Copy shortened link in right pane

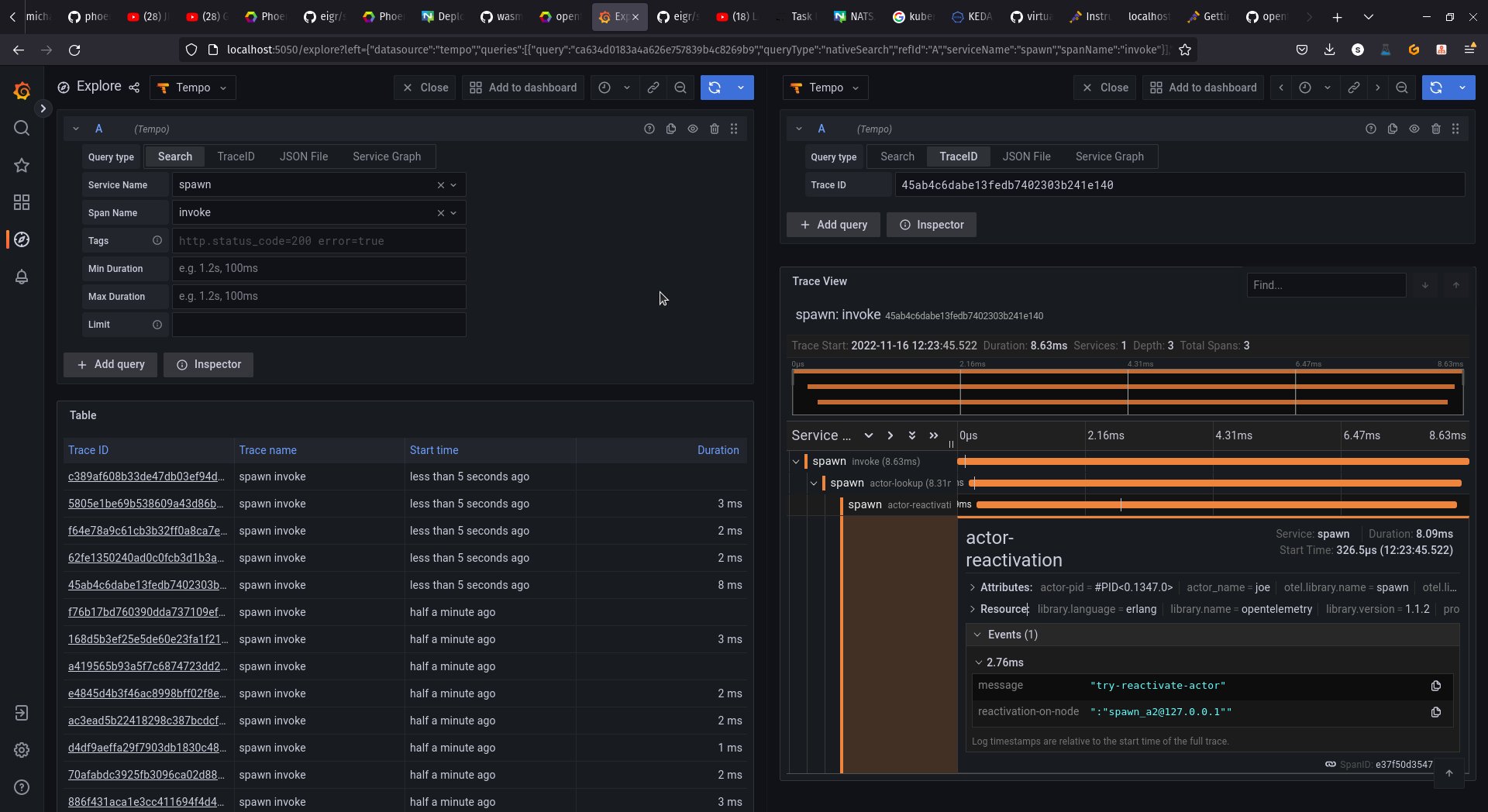click(1353, 88)
